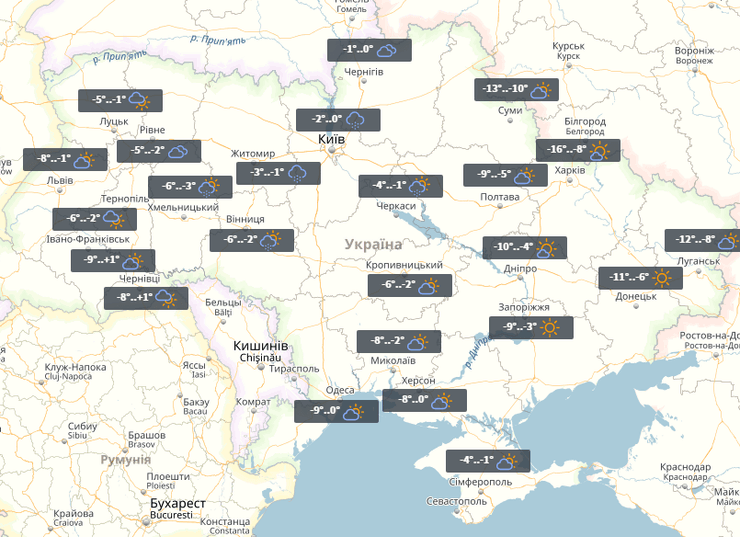Open the -9°..+1° forecast badge above Chernivtsi
740x537 pixels.
click(x=113, y=261)
